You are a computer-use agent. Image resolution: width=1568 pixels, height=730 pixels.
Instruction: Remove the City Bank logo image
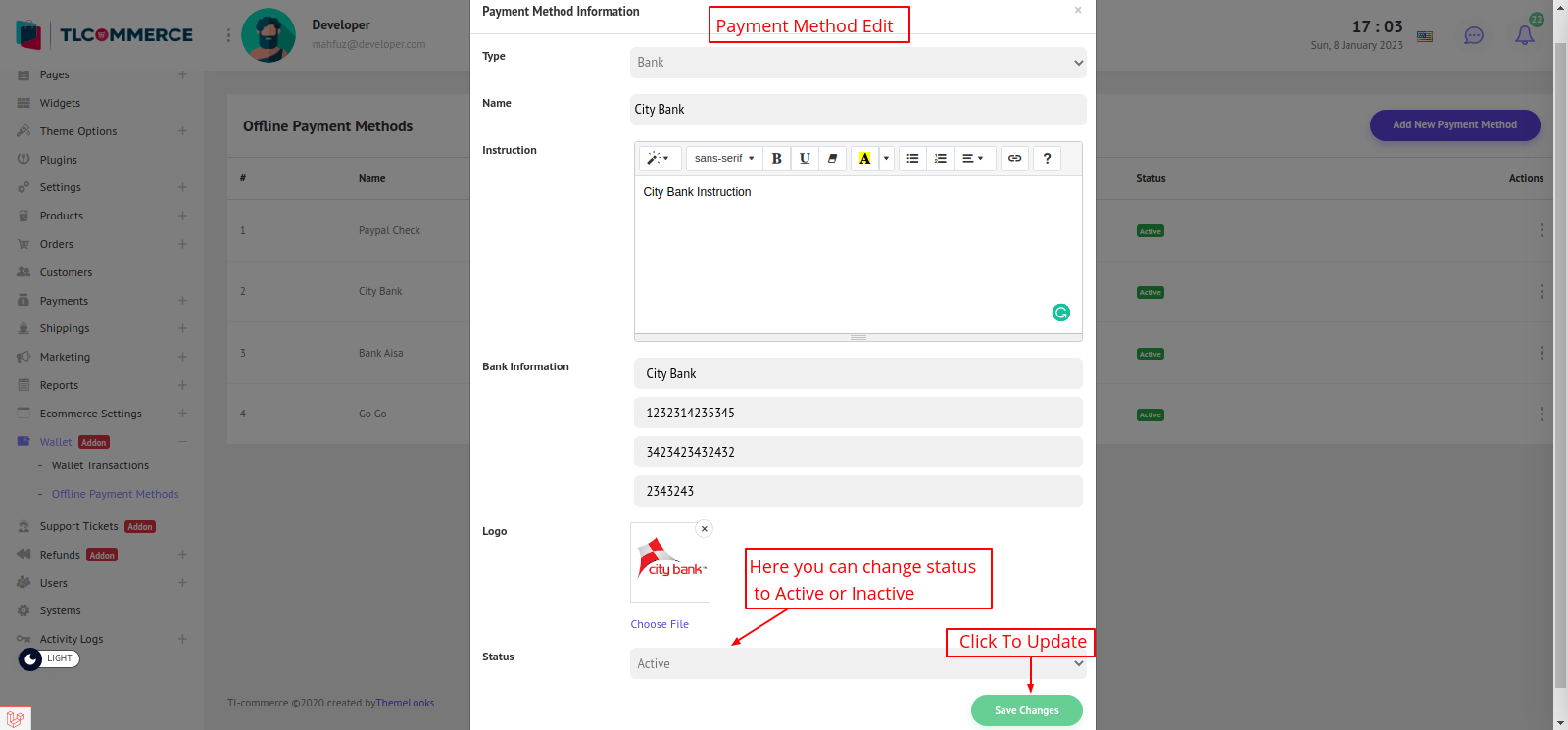(704, 529)
